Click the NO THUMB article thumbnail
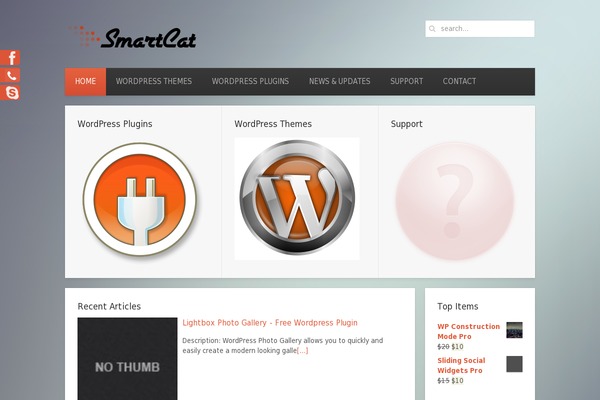This screenshot has height=400, width=600. click(x=127, y=359)
